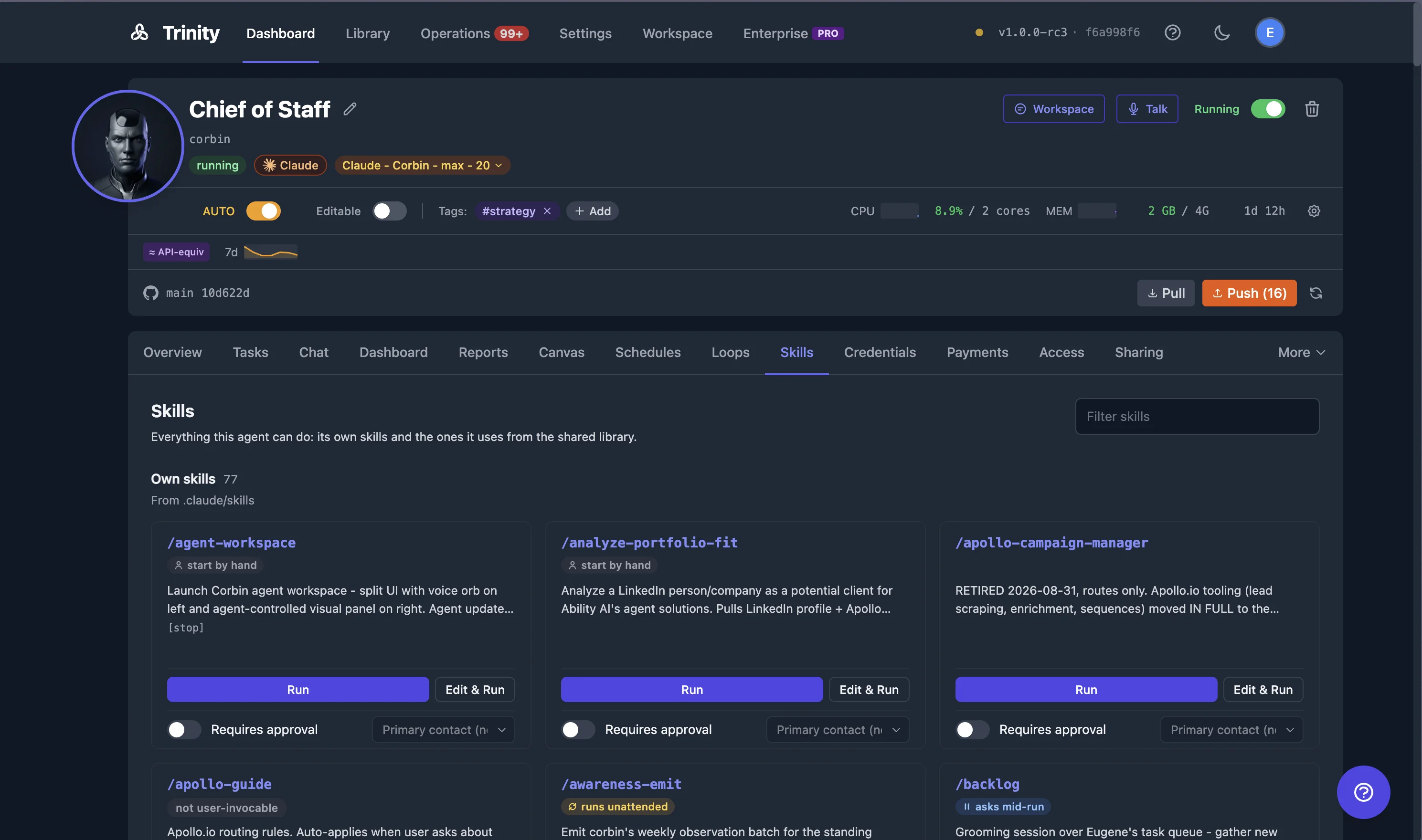
Task: Click the Trinity logo icon
Action: 139,32
